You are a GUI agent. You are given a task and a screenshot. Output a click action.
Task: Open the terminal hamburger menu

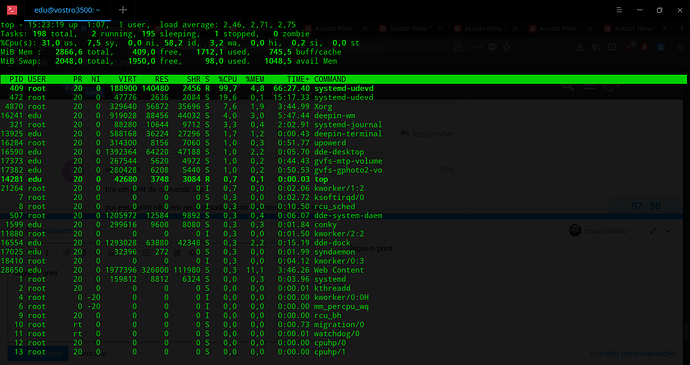(x=619, y=10)
